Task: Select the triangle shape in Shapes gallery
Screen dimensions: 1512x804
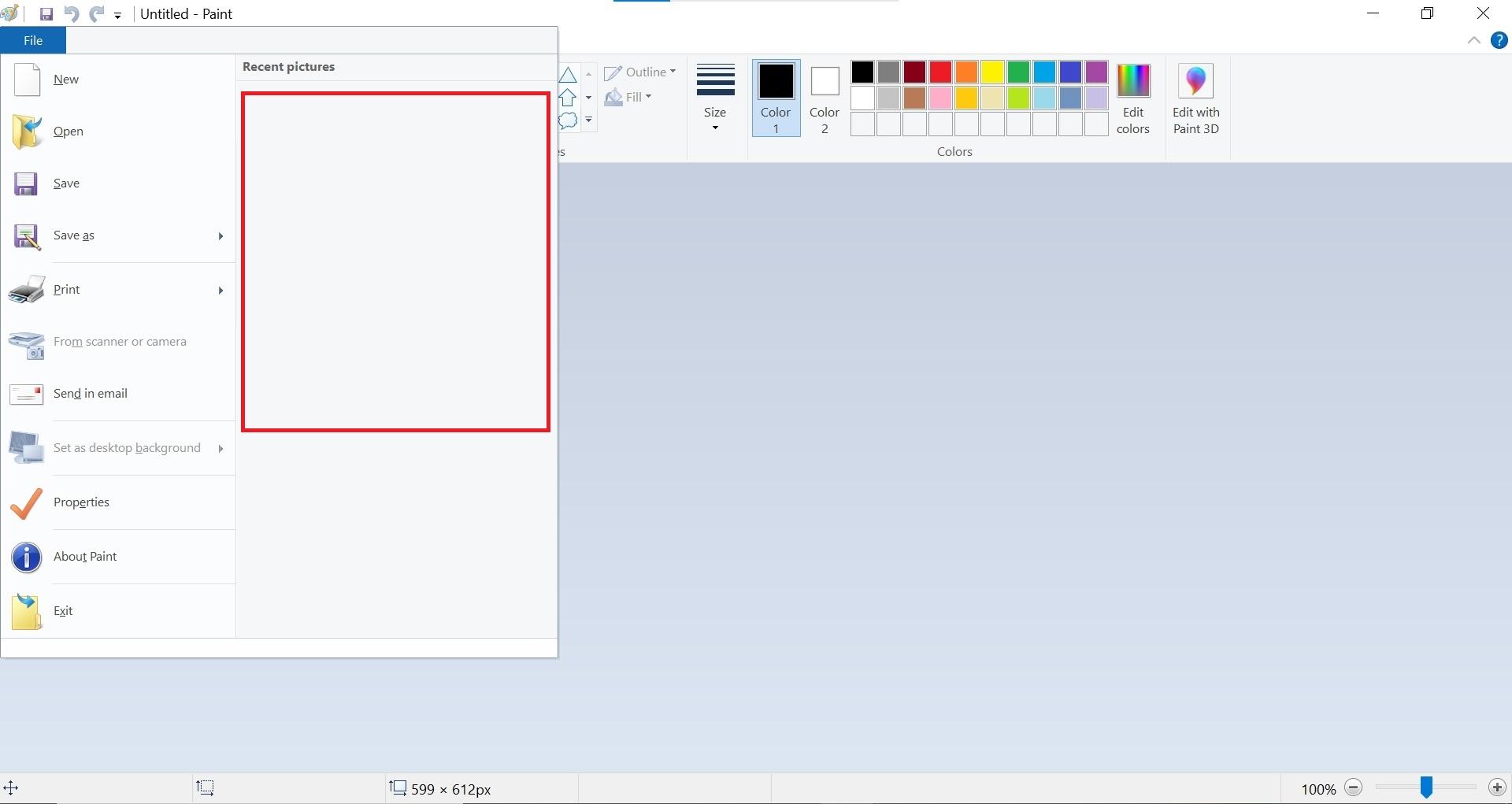Action: [568, 75]
